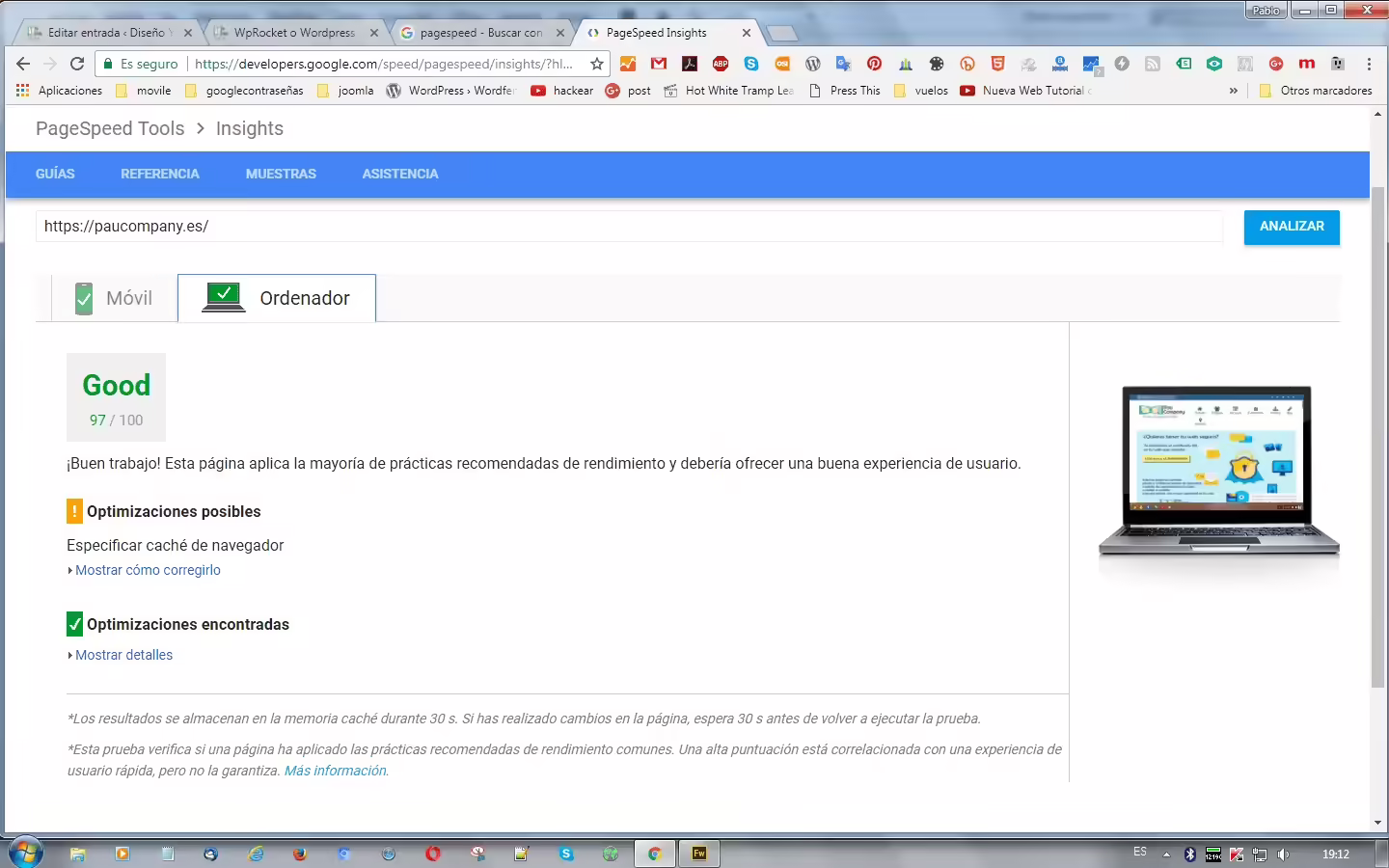Open the 'Nueva Web Tutorial' YouTube bookmark
This screenshot has height=868, width=1389.
click(1025, 91)
